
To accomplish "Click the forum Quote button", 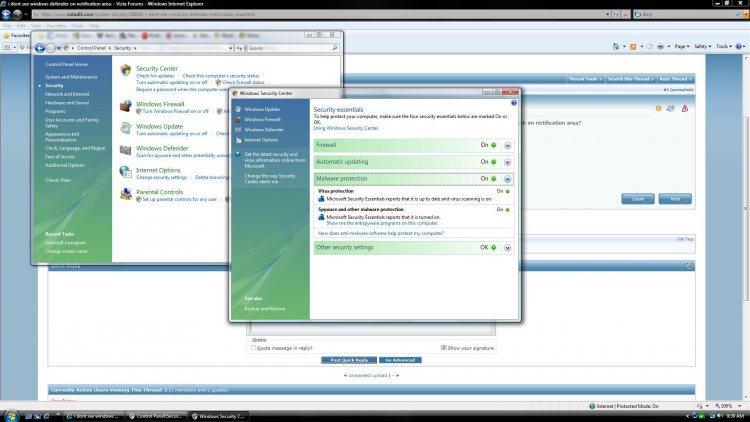I will (638, 199).
